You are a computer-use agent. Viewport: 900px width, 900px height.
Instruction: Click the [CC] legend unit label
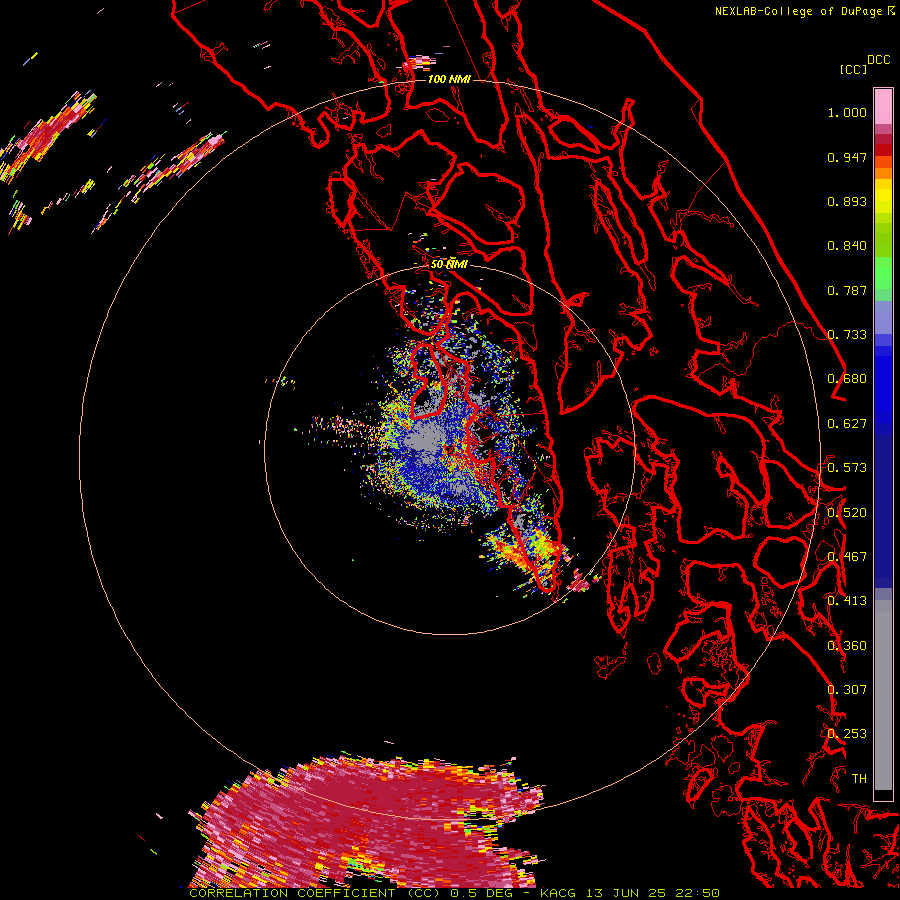(x=853, y=69)
